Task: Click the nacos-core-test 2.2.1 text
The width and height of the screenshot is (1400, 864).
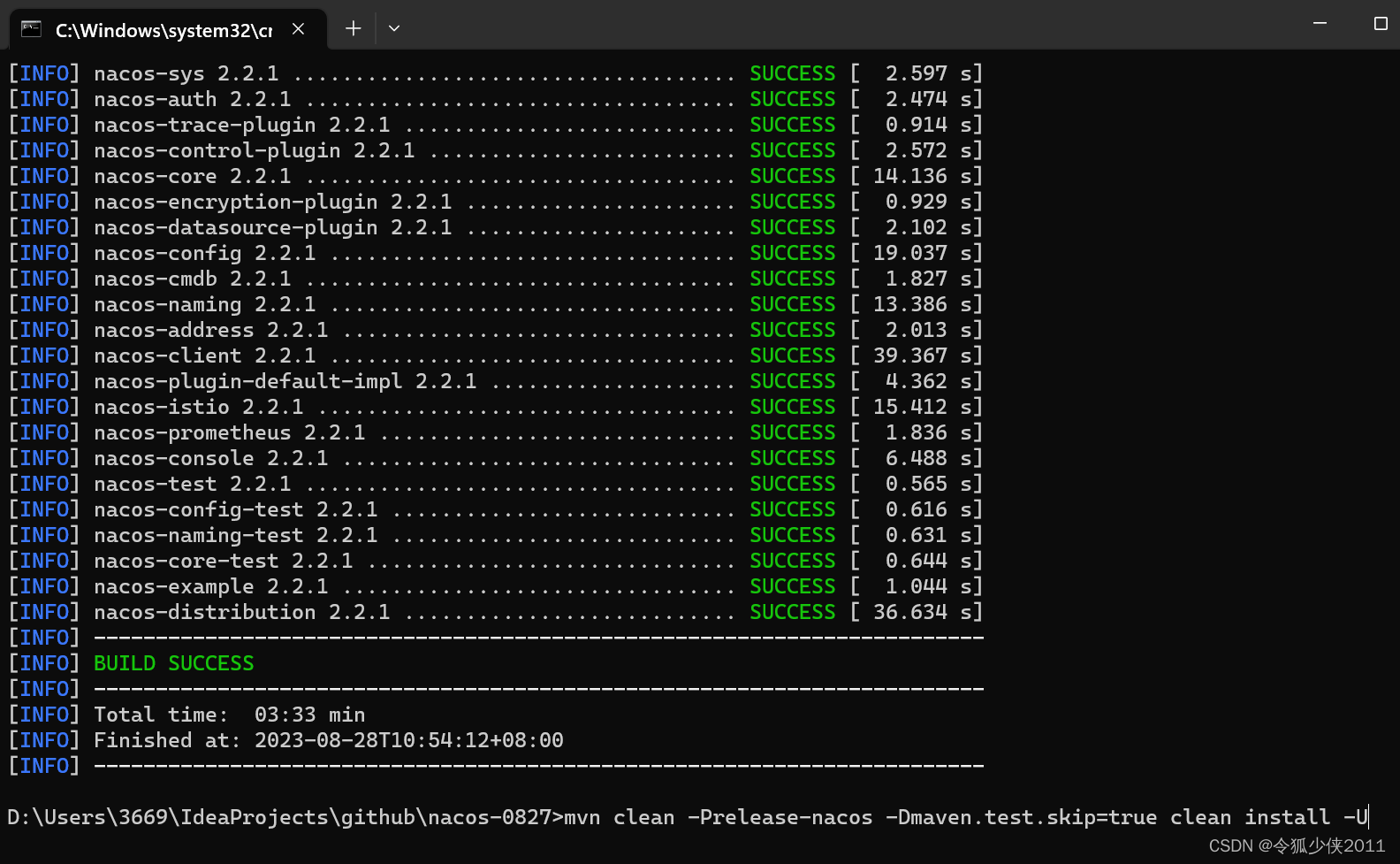Action: [x=223, y=561]
